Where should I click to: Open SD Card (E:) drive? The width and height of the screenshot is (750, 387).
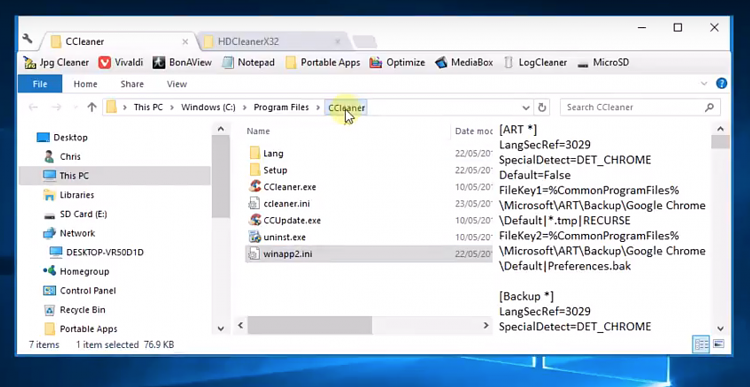[75, 214]
